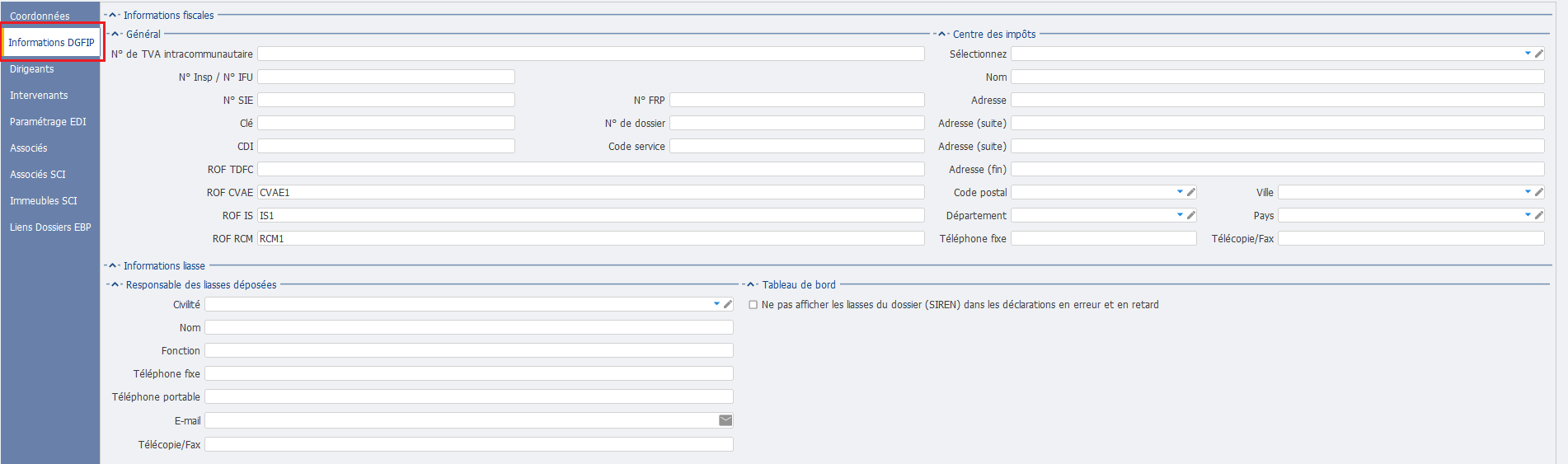Open the Code postal dropdown arrow
1568x464 pixels.
pyautogui.click(x=1180, y=192)
